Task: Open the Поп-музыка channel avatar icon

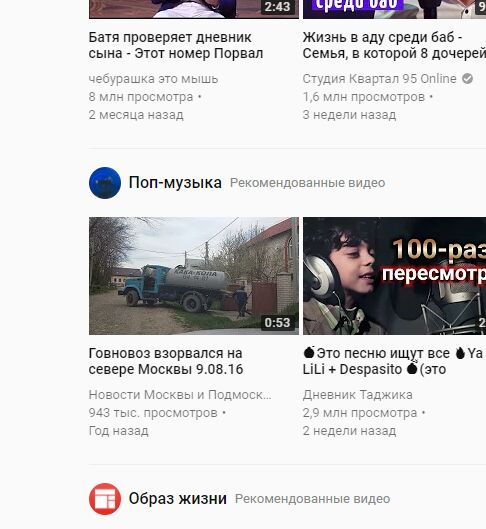Action: (x=105, y=183)
